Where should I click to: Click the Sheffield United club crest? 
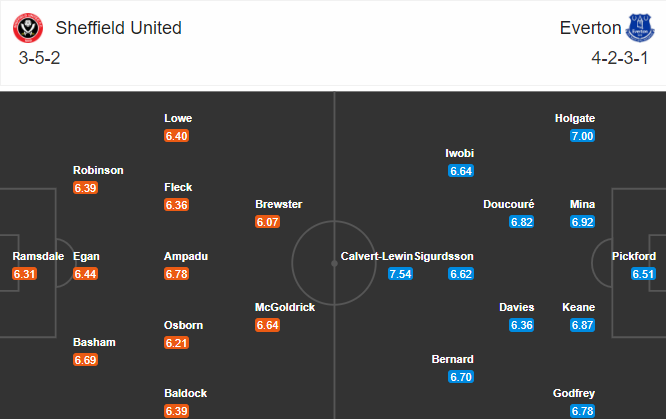(x=28, y=28)
